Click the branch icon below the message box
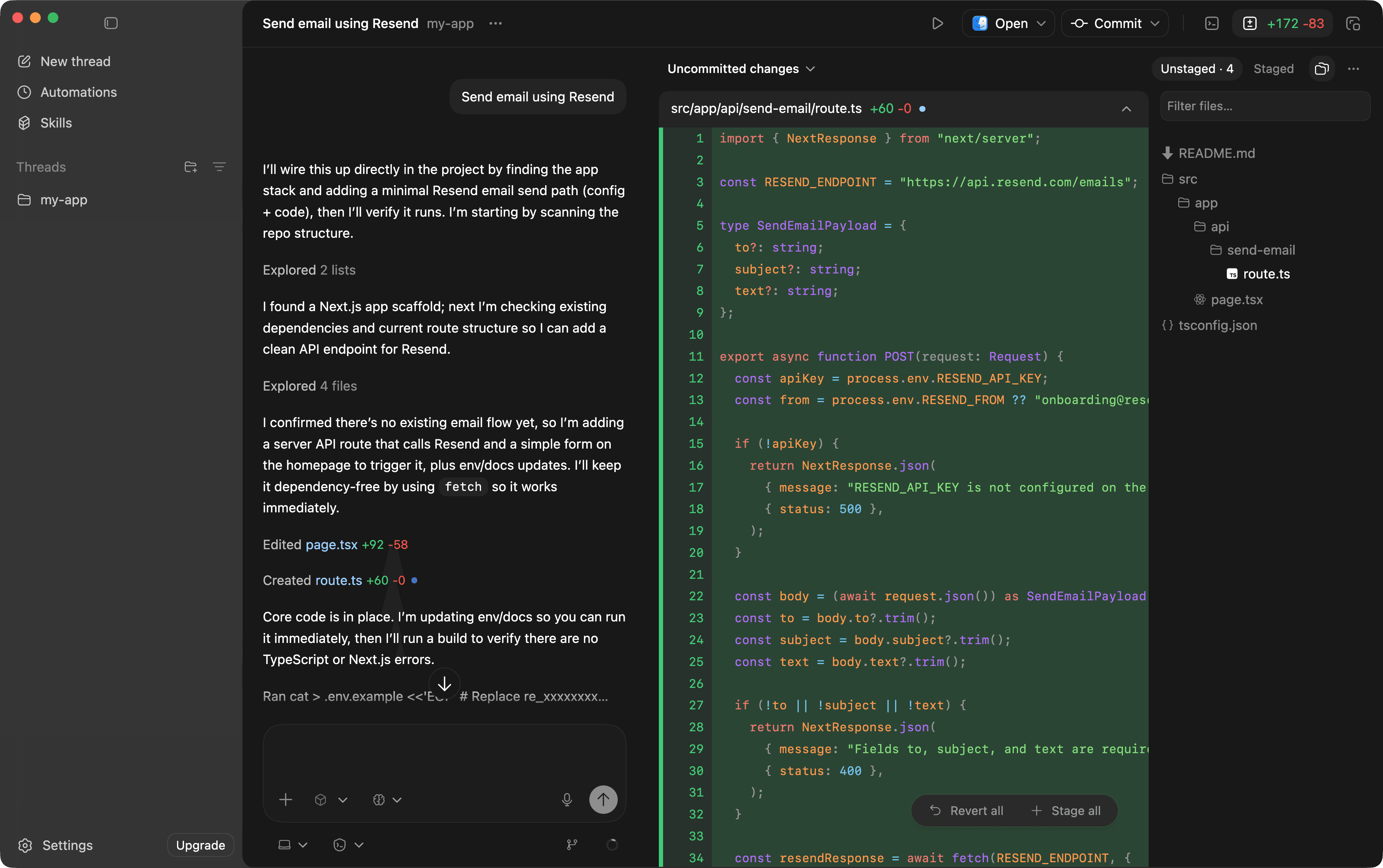1383x868 pixels. pyautogui.click(x=571, y=845)
